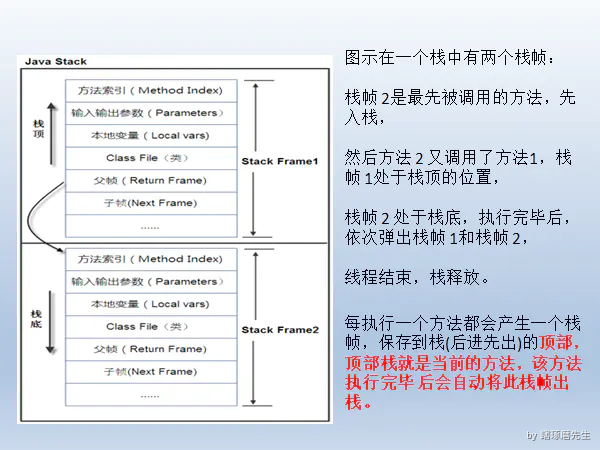Image resolution: width=600 pixels, height=450 pixels.
Task: Select the Parameters cell in Stack Frame1
Action: pos(151,113)
